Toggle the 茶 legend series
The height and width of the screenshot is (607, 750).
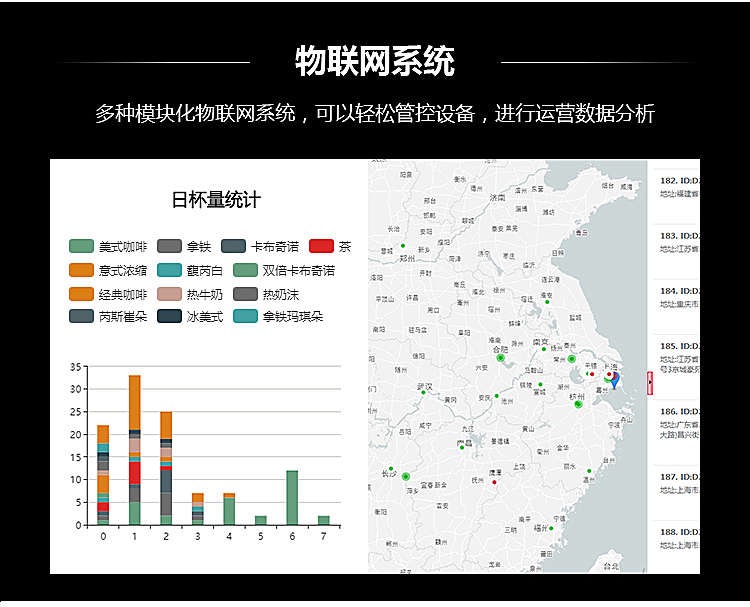330,246
